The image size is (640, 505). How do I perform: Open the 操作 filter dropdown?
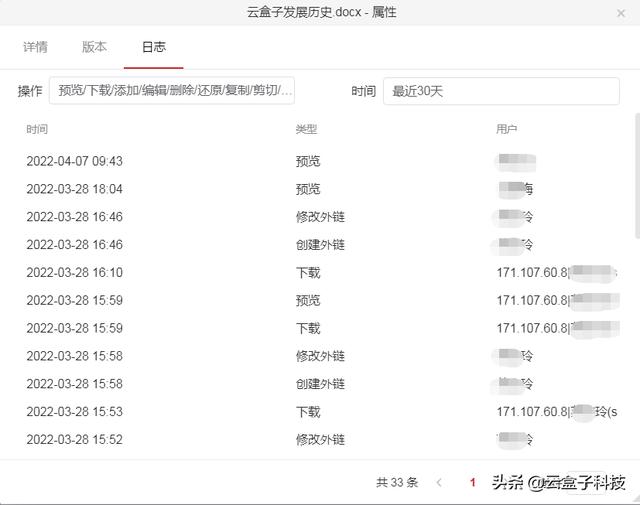[172, 90]
